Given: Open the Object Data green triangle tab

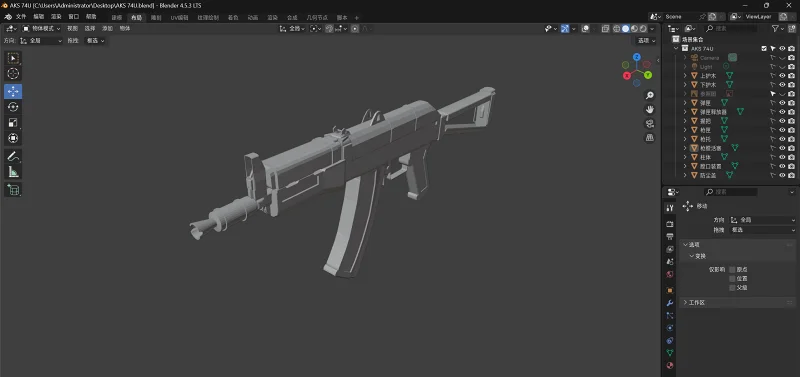Looking at the screenshot, I should tap(670, 353).
